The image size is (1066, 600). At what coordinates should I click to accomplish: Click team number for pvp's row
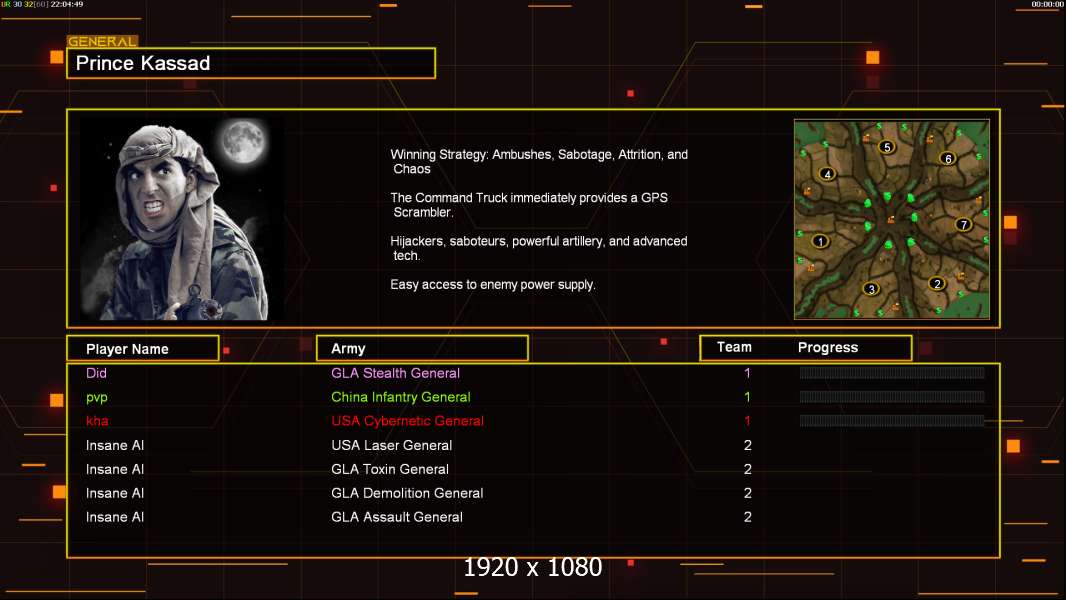[x=747, y=397]
